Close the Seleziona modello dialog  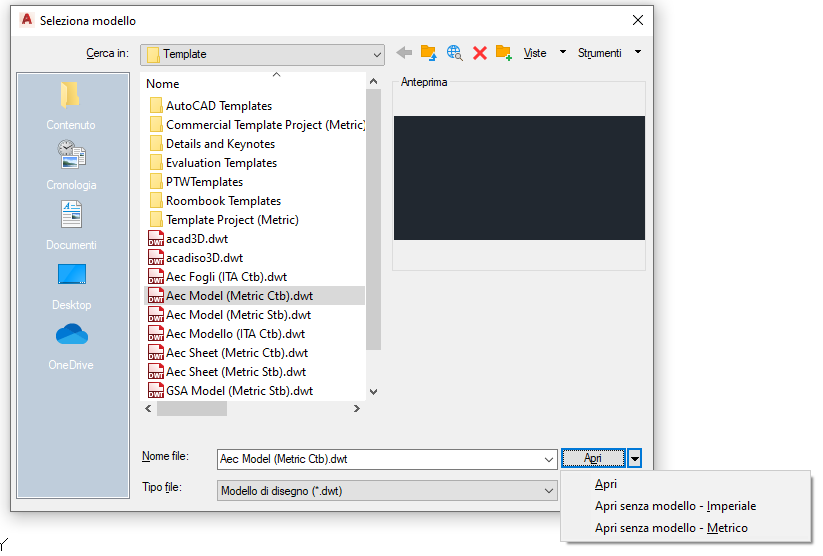(x=638, y=20)
